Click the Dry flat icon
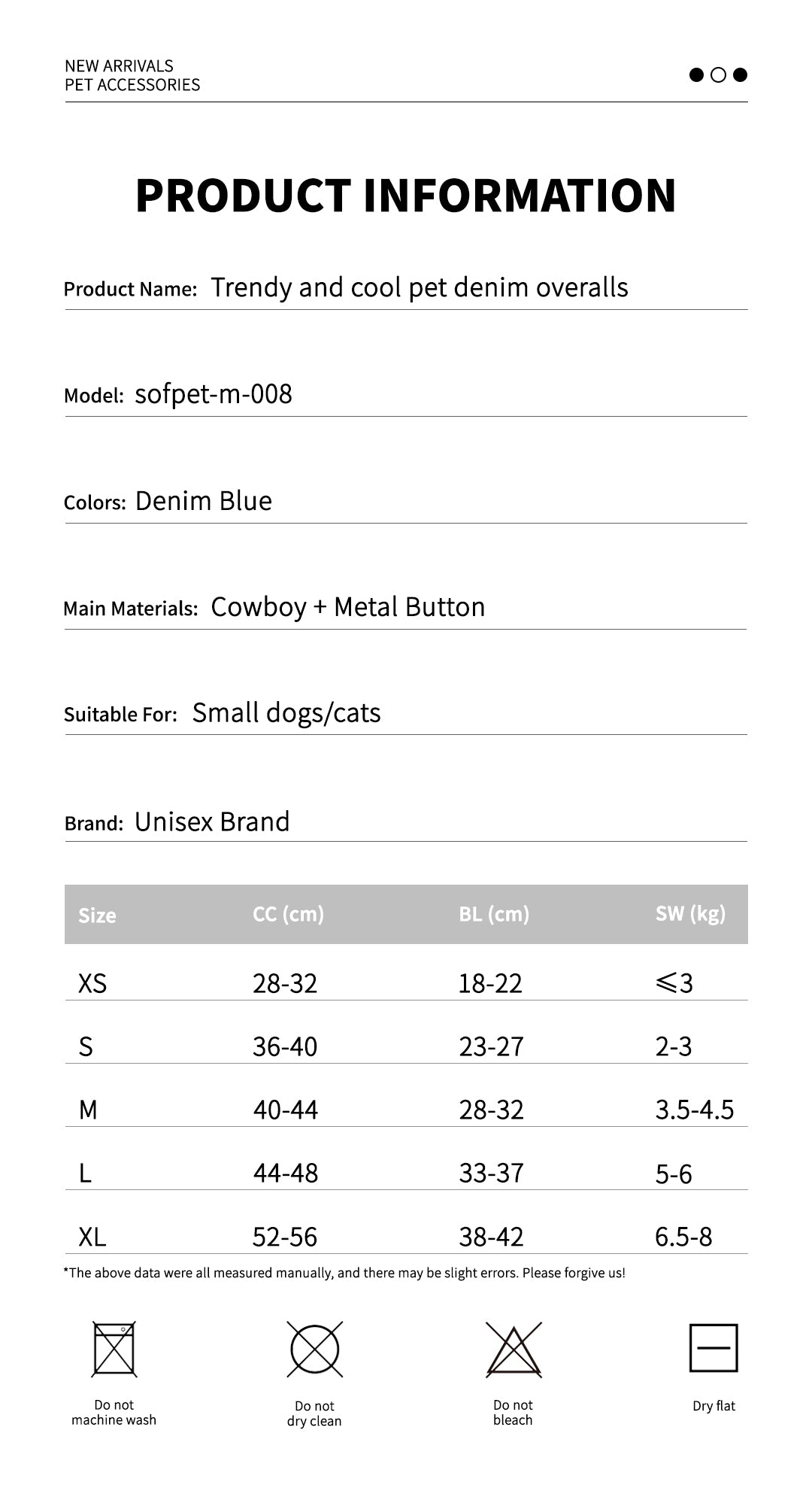 (714, 1348)
